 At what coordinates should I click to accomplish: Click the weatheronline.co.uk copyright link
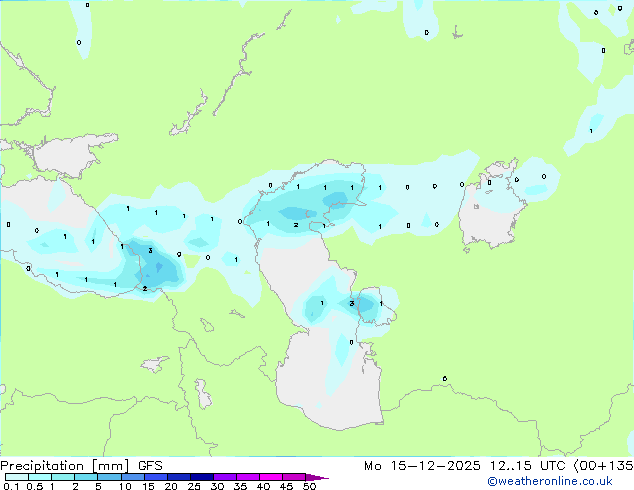point(550,481)
